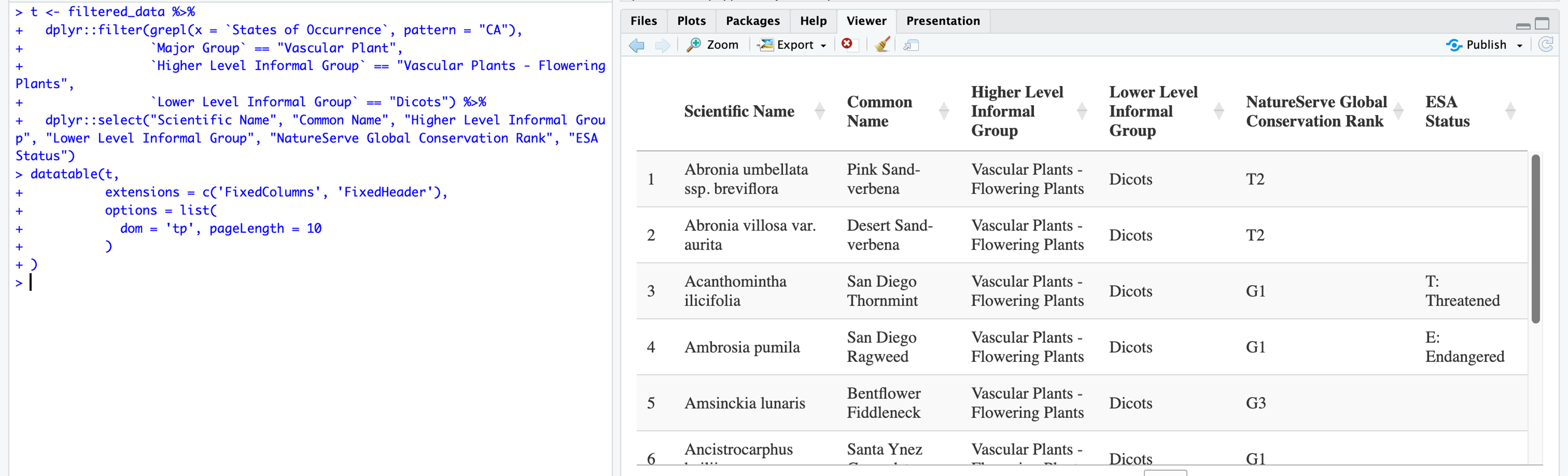Screen dimensions: 1568x476
Task: Click the table's vertical scrollbar thumb
Action: click(x=1535, y=239)
